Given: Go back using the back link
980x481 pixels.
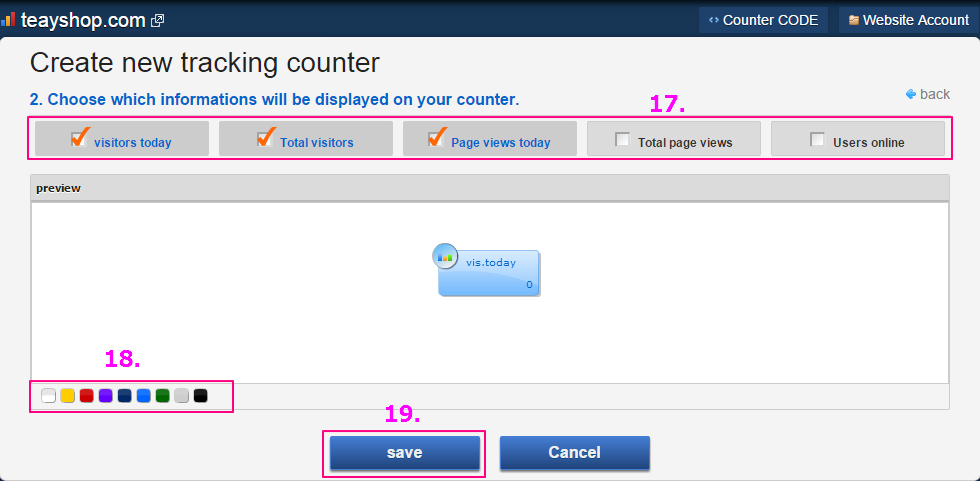Looking at the screenshot, I should (928, 94).
